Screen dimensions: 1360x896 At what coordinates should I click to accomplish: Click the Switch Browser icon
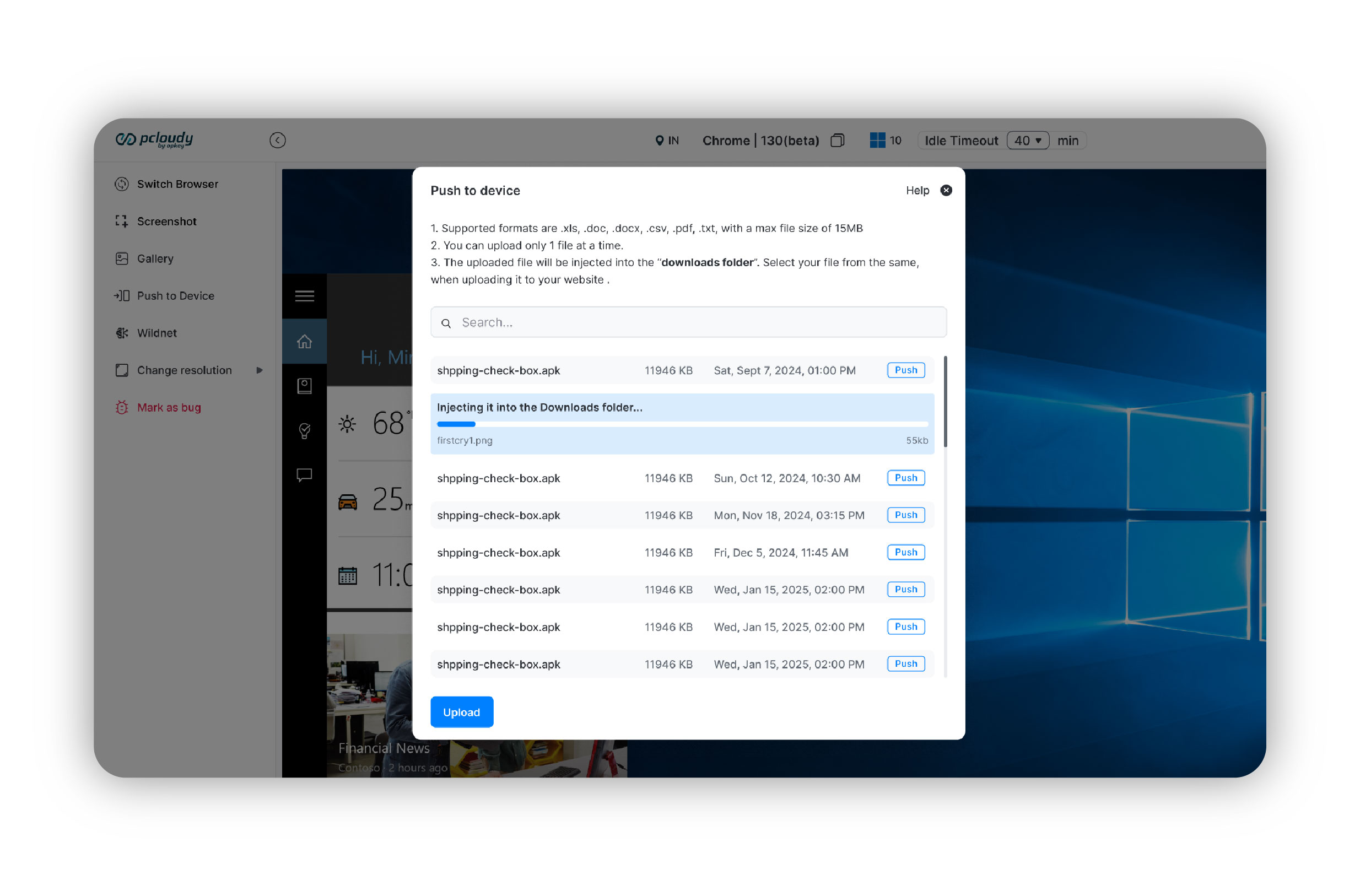coord(122,184)
